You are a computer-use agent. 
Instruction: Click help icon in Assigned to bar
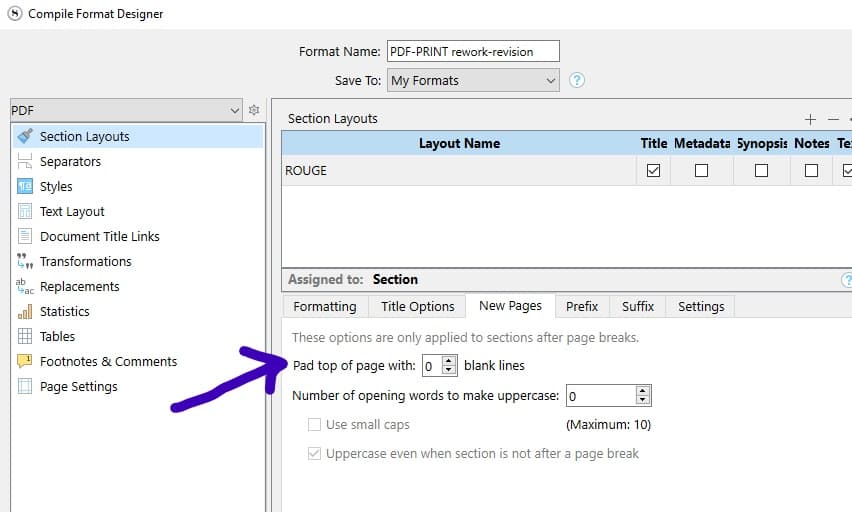pyautogui.click(x=847, y=279)
